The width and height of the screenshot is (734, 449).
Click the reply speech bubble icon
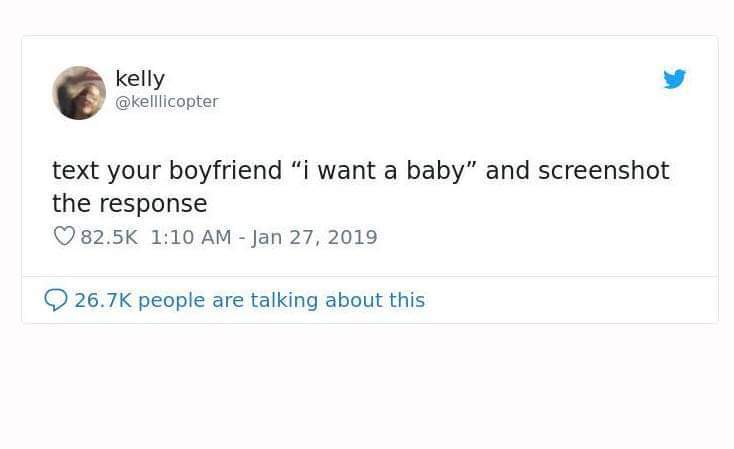coord(56,299)
